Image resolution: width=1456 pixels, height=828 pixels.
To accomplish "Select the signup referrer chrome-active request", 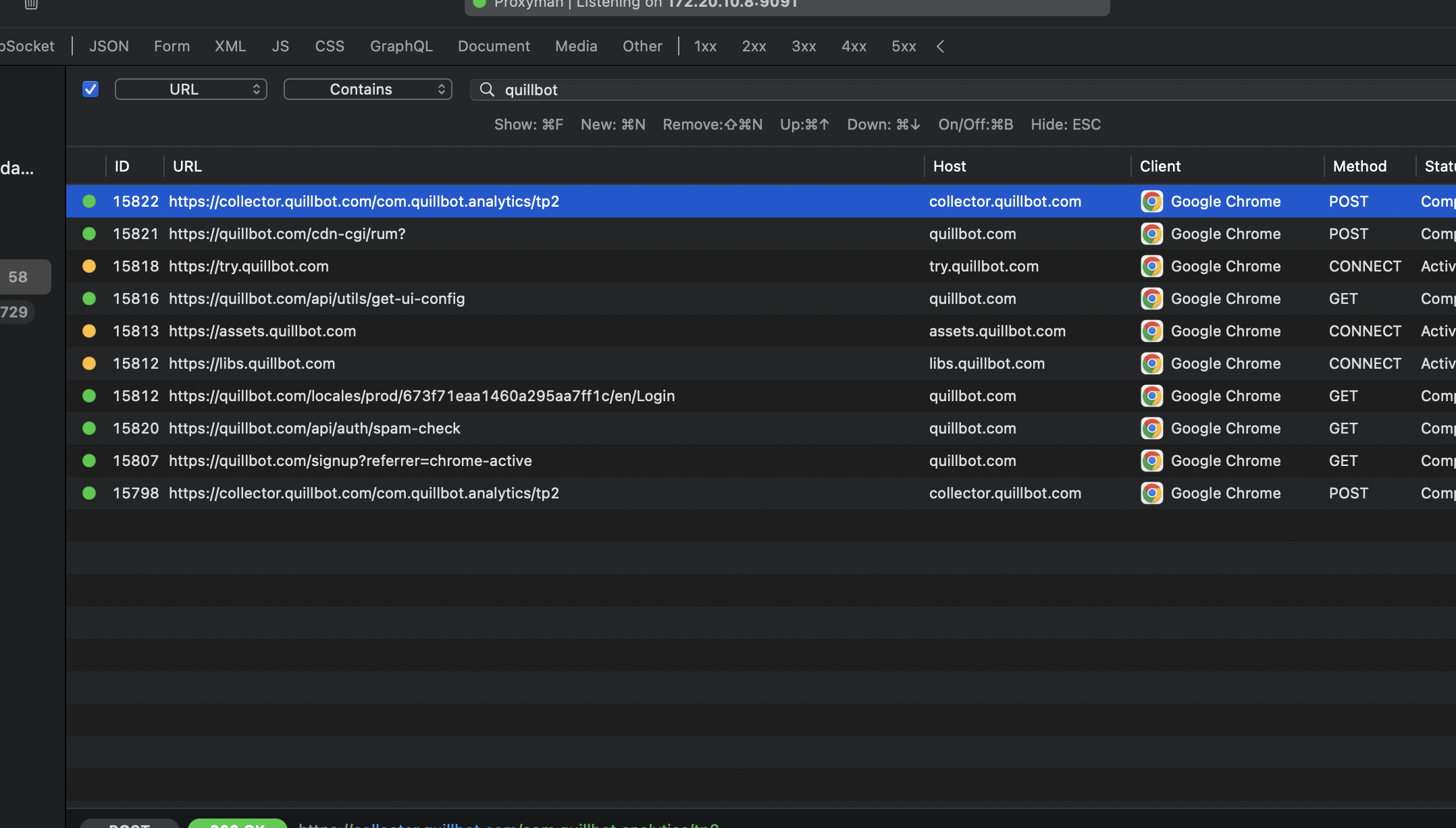I will (x=350, y=461).
